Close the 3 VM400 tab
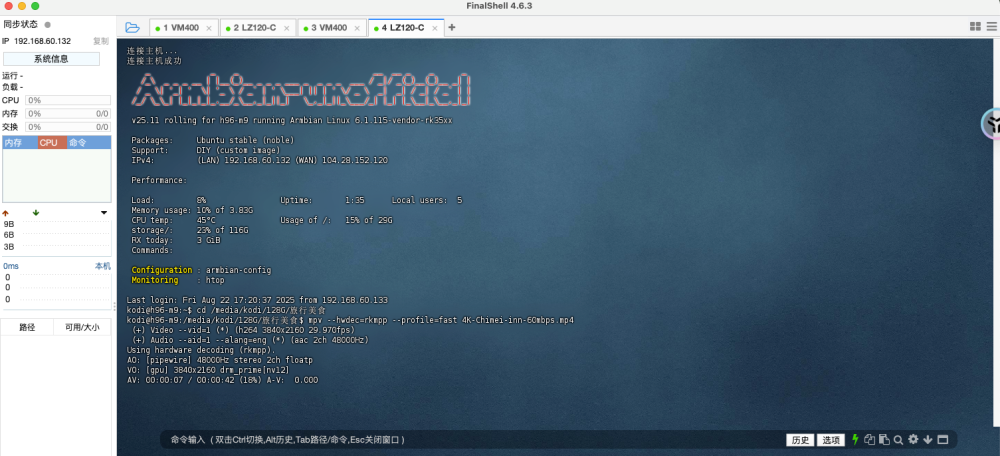 pos(357,28)
